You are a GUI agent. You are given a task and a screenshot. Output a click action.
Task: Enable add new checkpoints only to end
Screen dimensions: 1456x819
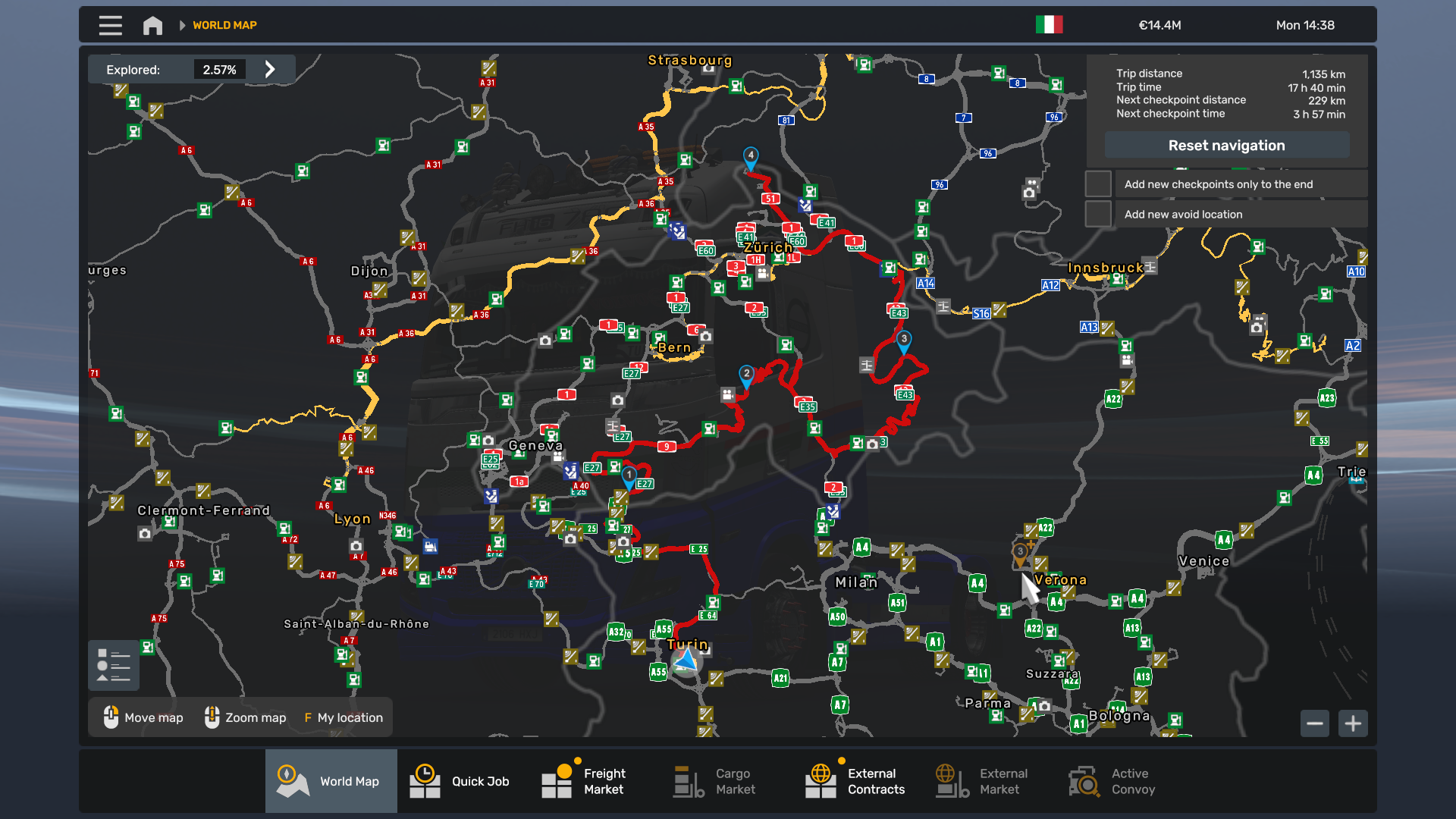tap(1098, 184)
